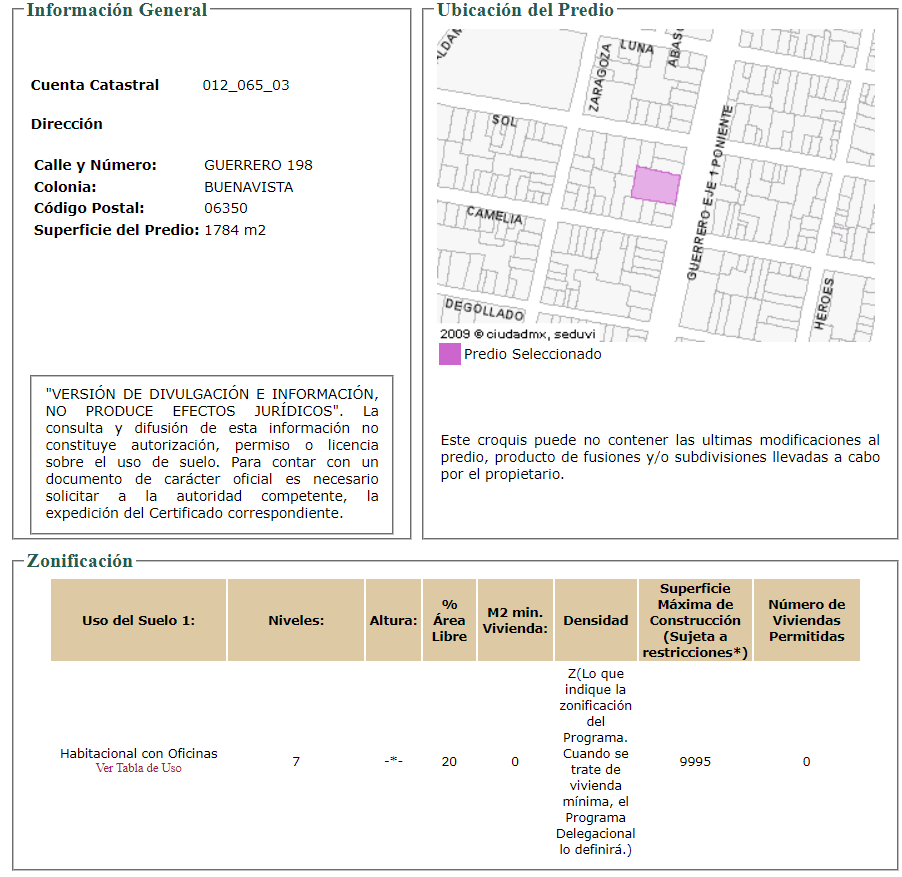Click the DEGOLLADO street label on map
Screen dimensions: 902x877
485,309
